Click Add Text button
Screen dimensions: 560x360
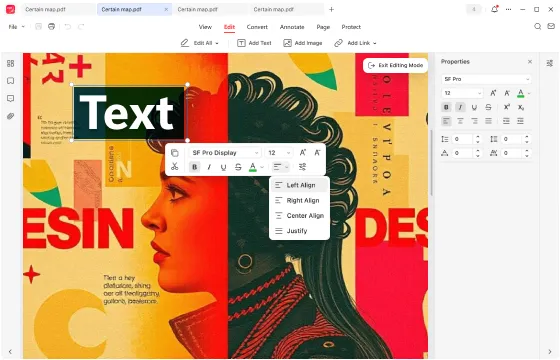click(254, 43)
